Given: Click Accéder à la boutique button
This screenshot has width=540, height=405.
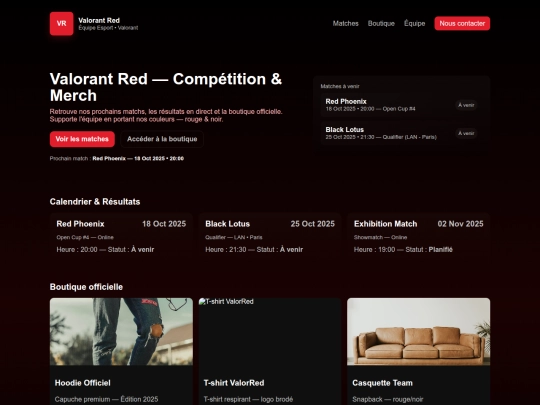Looking at the screenshot, I should (162, 139).
